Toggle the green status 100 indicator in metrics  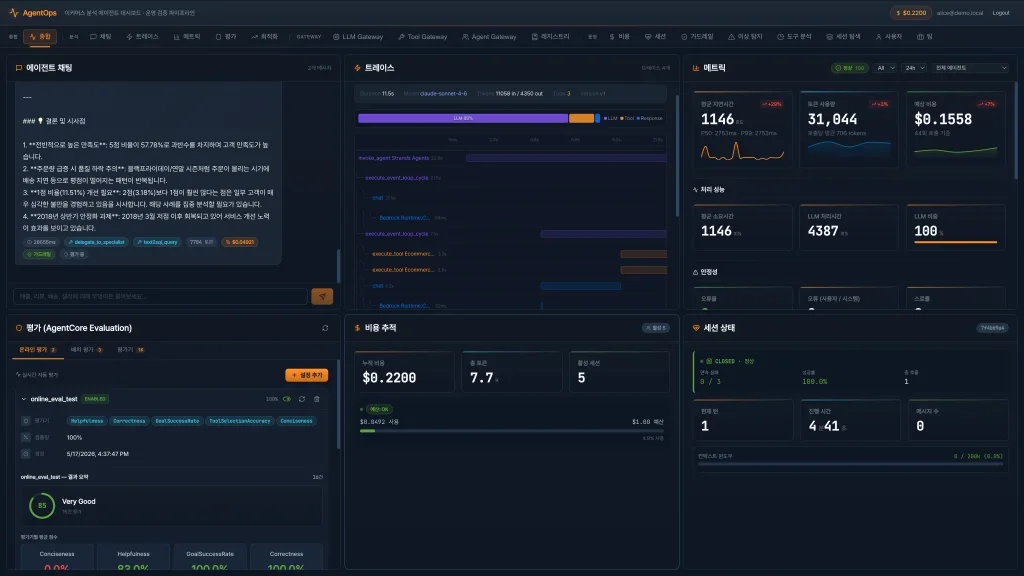[x=849, y=68]
